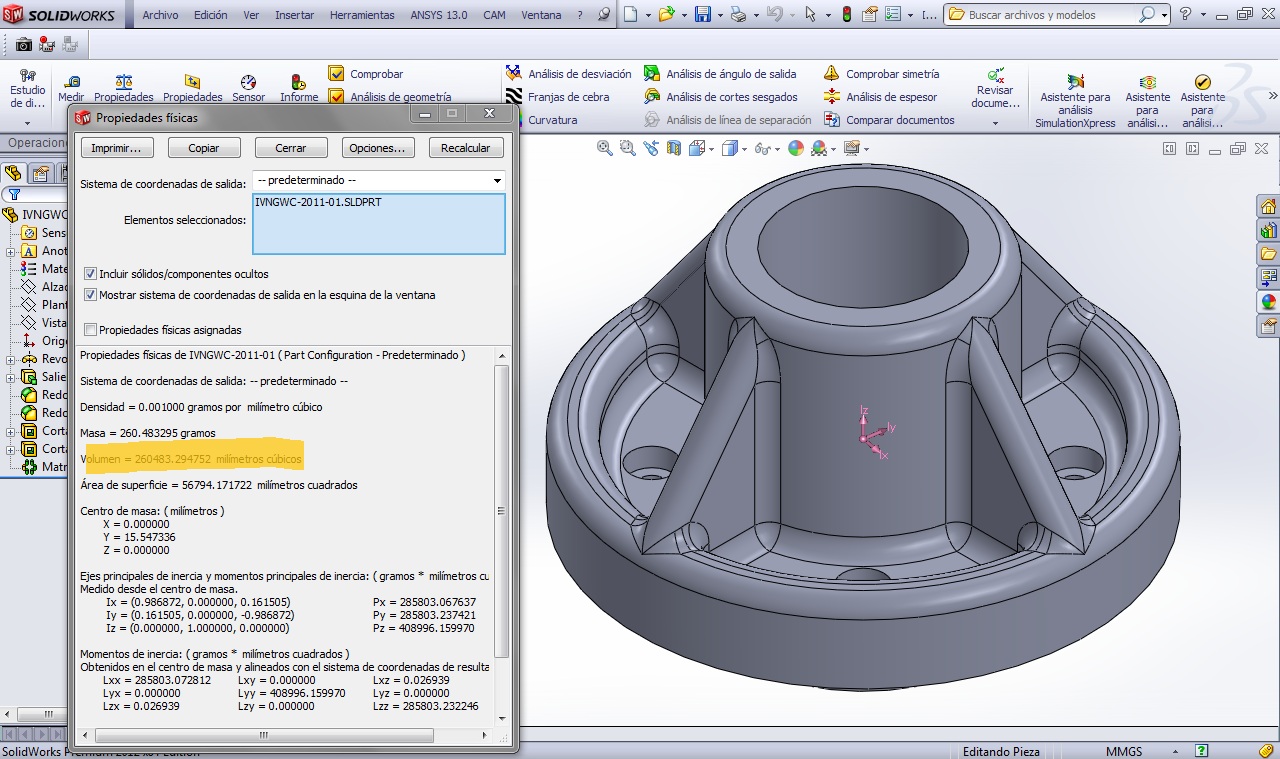1280x759 pixels.
Task: Open Análisis de cortes sesgados
Action: (x=721, y=97)
